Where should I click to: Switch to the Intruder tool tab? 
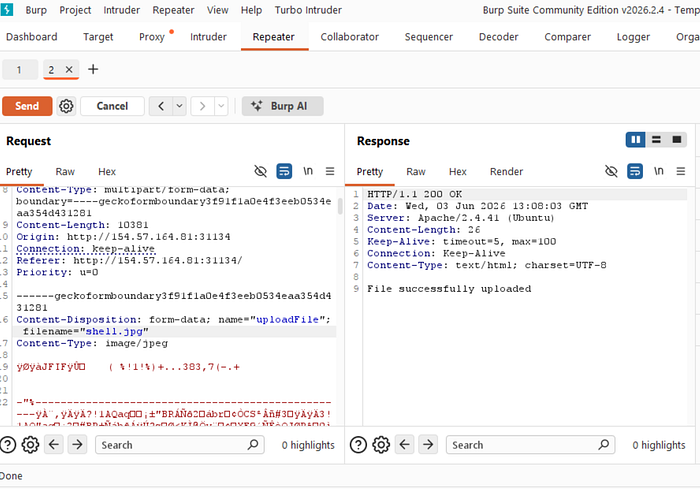pyautogui.click(x=208, y=37)
